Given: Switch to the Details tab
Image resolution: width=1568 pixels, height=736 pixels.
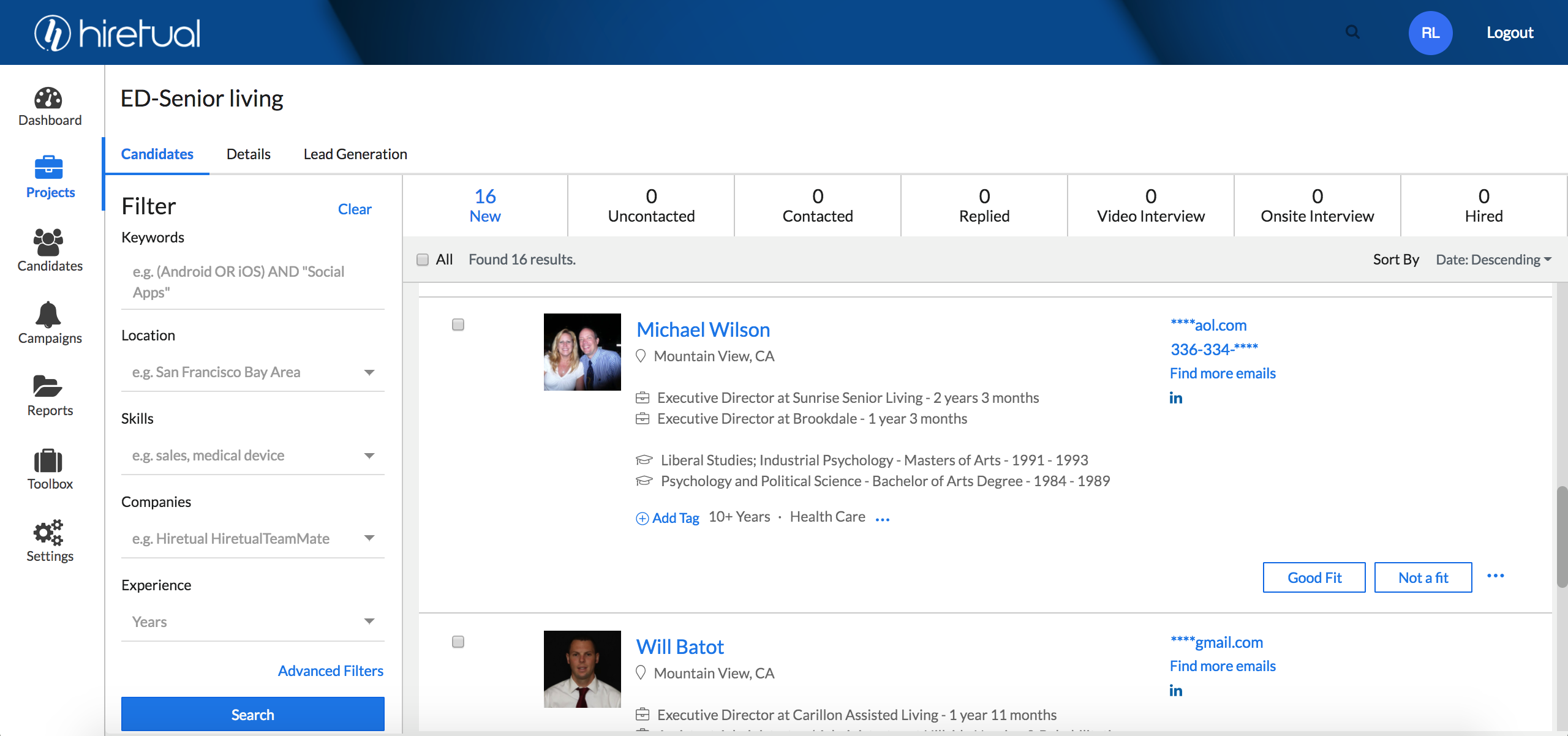Looking at the screenshot, I should (x=248, y=154).
